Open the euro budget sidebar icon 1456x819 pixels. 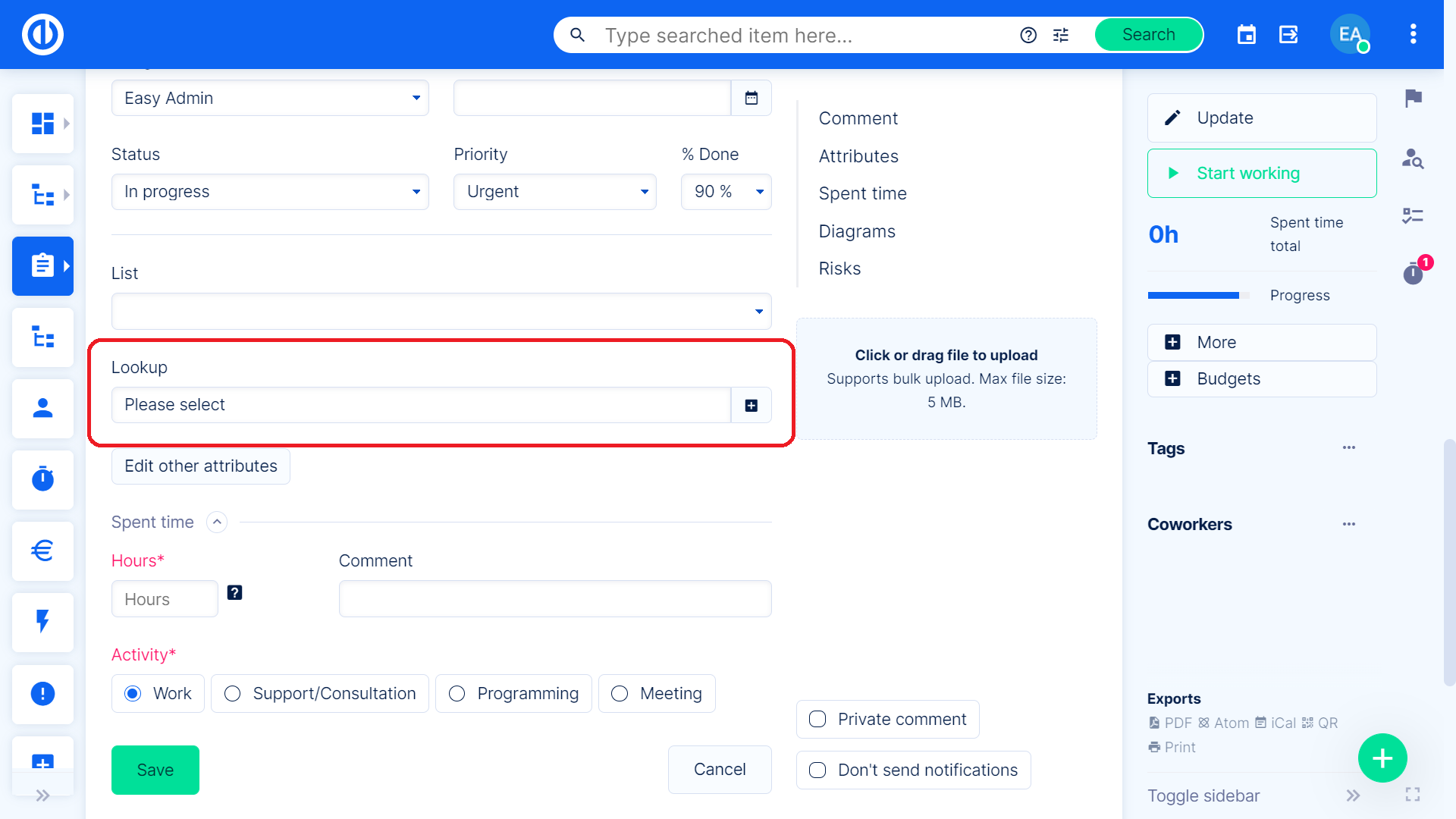[x=42, y=551]
